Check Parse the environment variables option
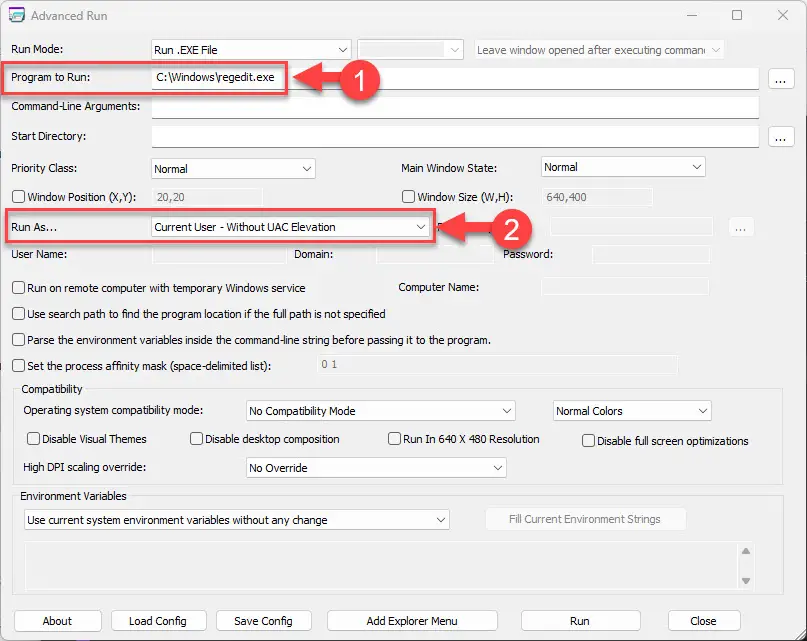 (19, 340)
